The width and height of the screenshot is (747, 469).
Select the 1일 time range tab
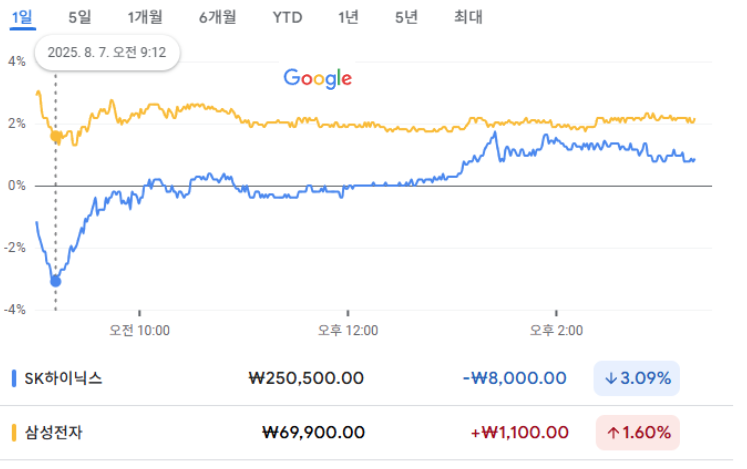coord(22,18)
